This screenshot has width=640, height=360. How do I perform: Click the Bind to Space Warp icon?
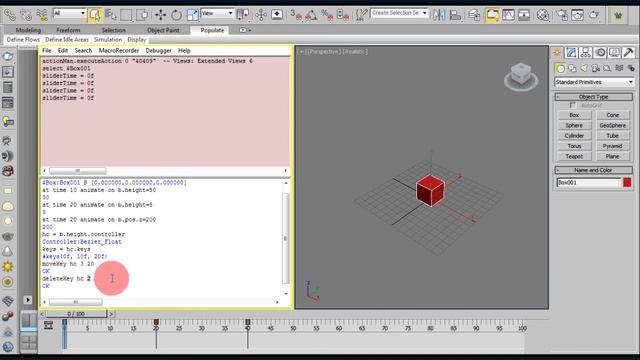pos(42,15)
